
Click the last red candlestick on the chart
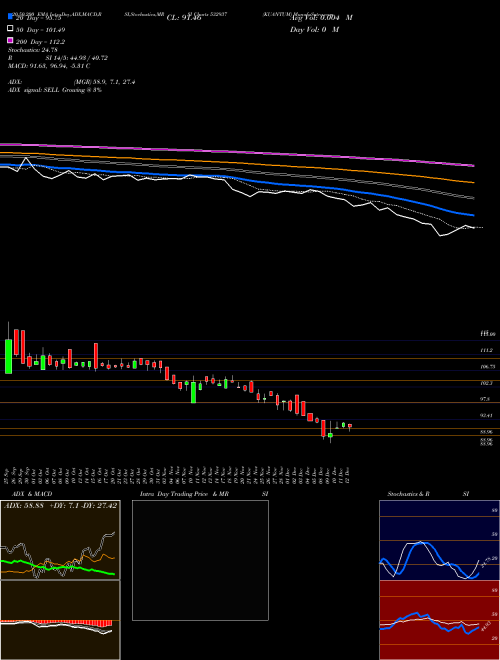click(350, 426)
